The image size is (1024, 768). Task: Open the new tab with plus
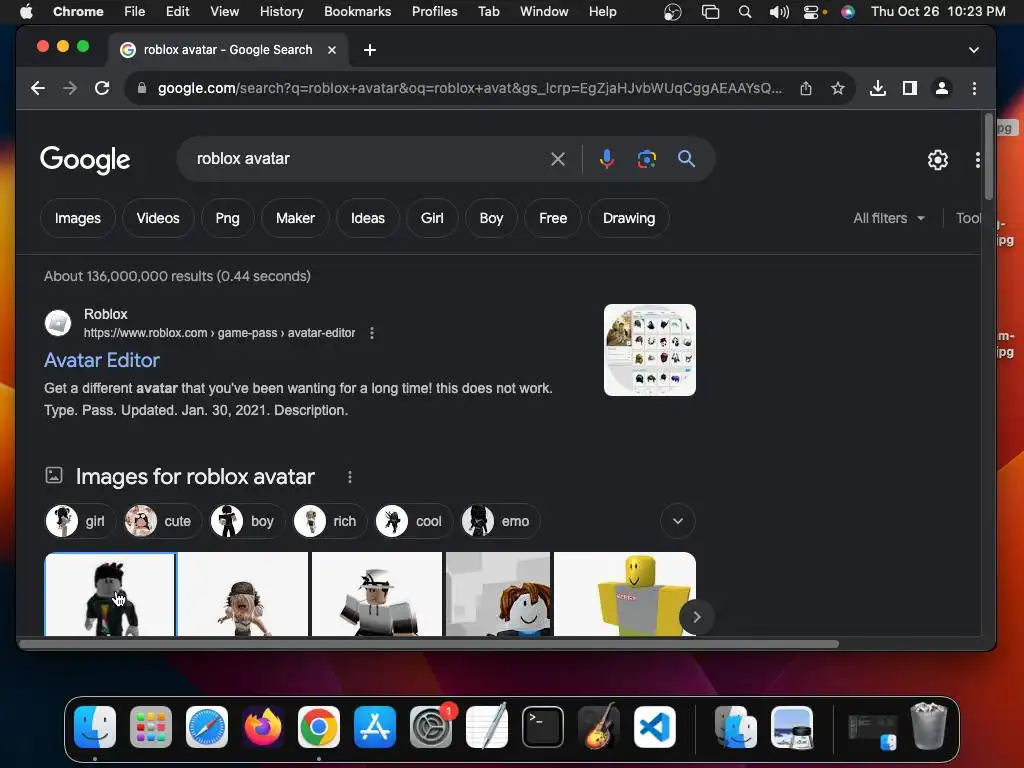coord(370,50)
